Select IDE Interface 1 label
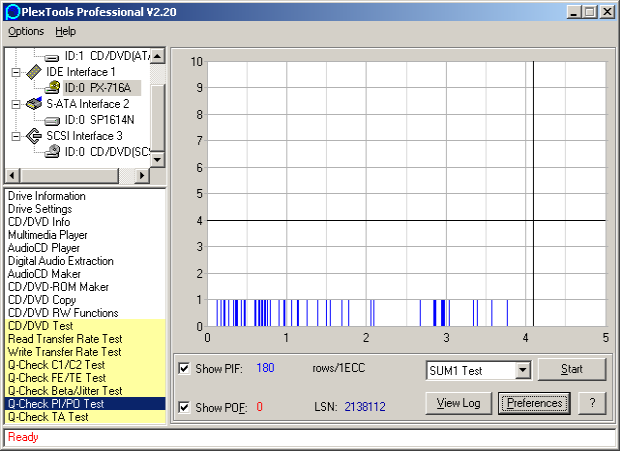 pos(81,72)
